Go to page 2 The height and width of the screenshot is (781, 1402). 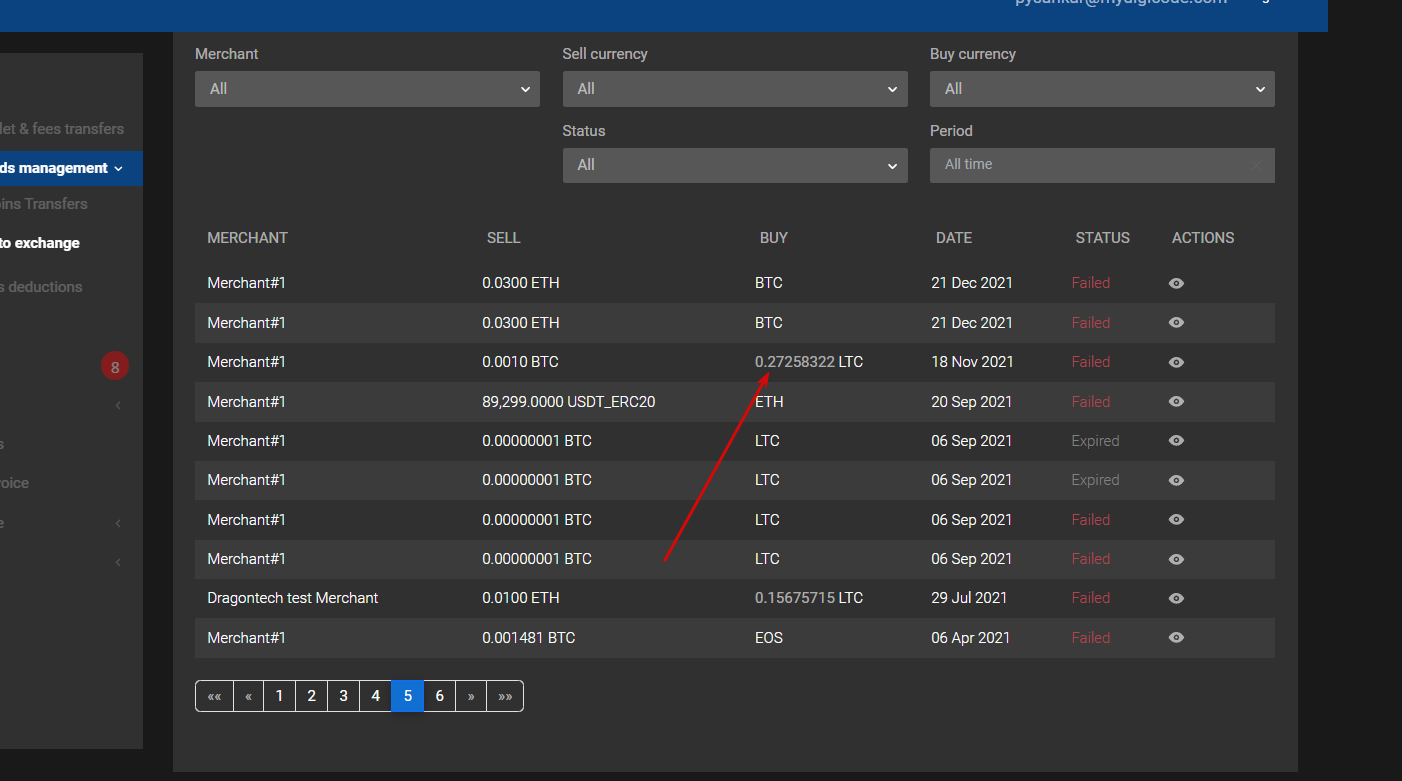click(x=311, y=696)
